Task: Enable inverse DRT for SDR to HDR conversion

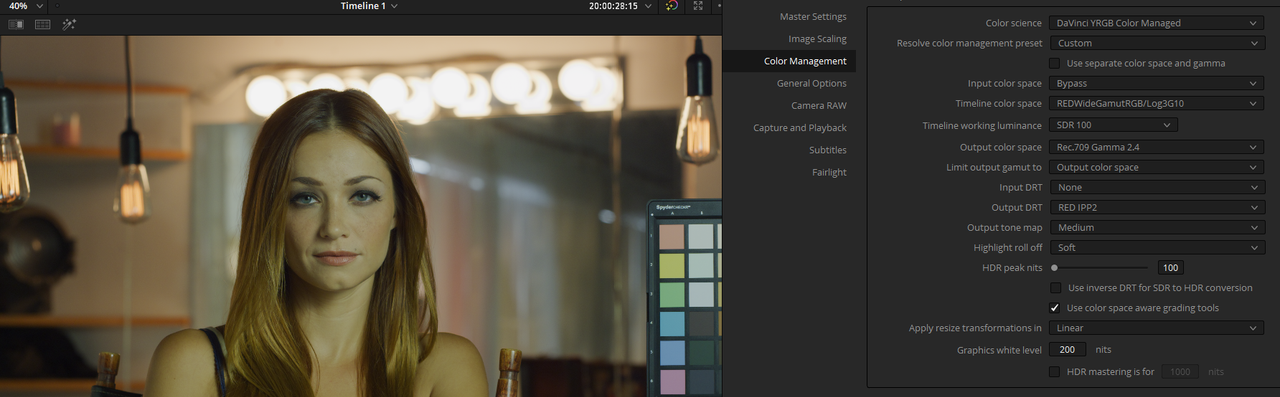Action: [1055, 288]
